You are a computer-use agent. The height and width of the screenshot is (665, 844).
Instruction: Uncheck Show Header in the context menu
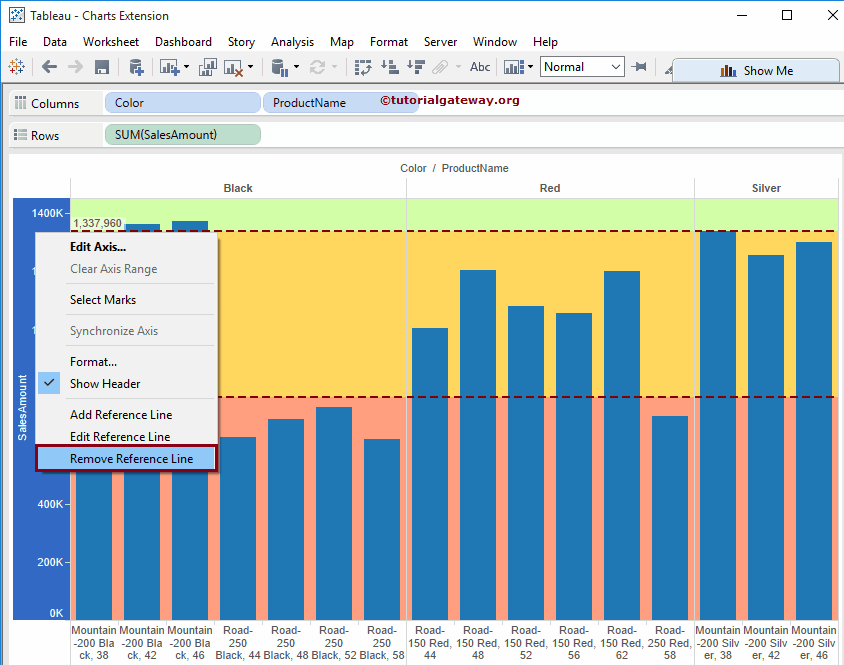[104, 383]
